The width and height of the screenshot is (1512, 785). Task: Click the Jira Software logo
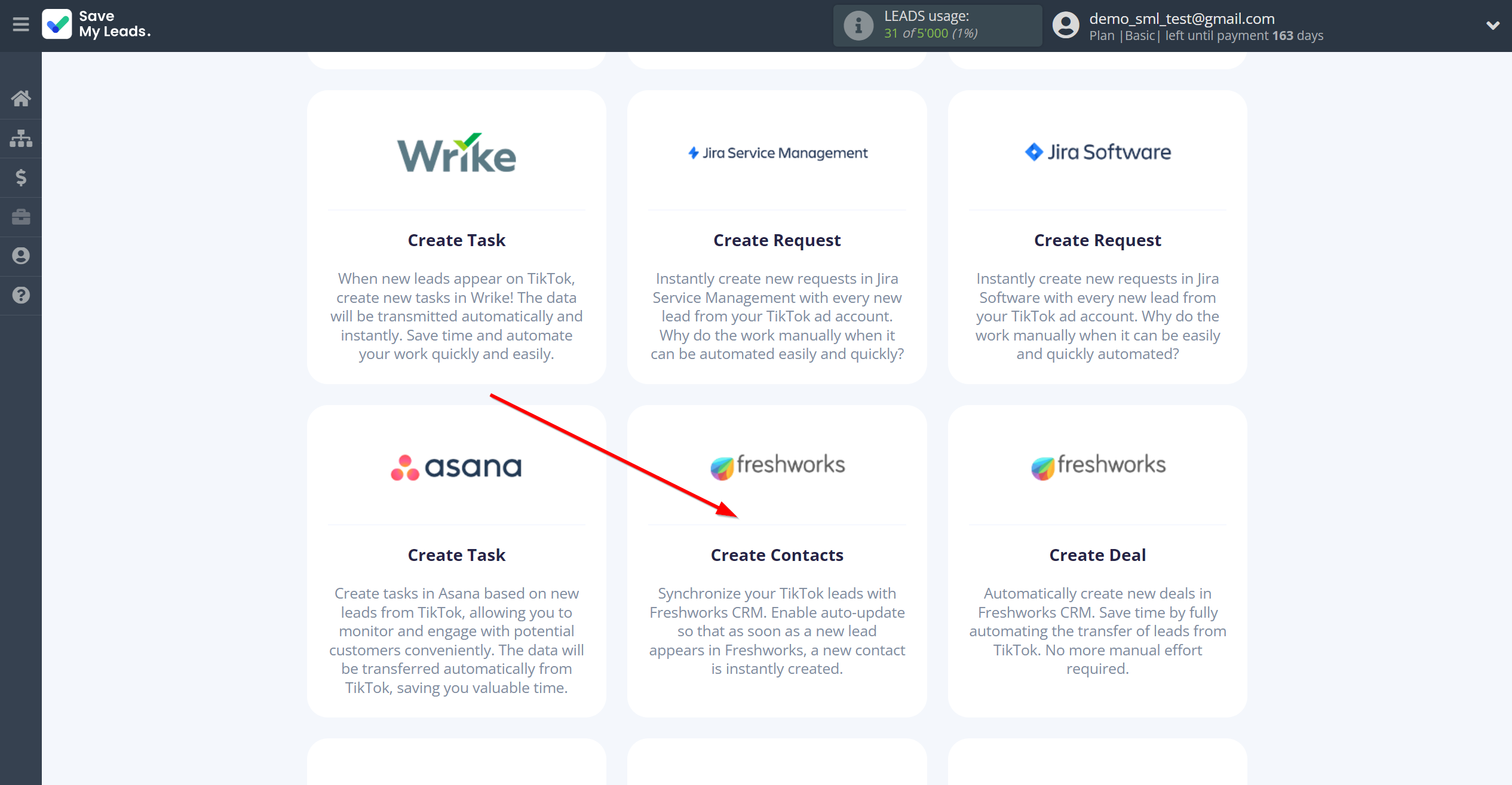tap(1097, 152)
